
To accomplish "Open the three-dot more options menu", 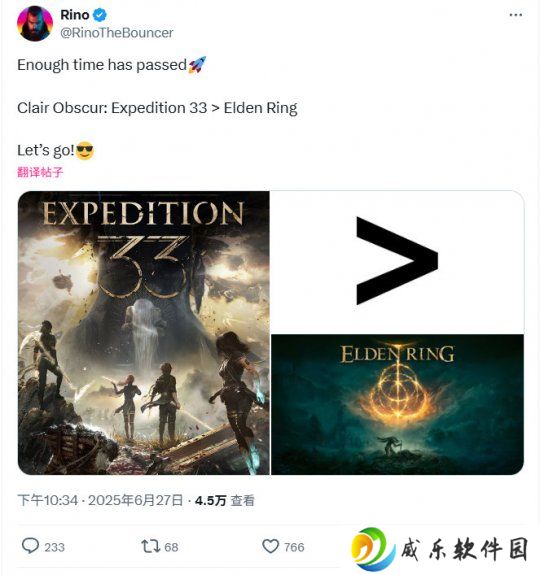I will click(x=515, y=15).
